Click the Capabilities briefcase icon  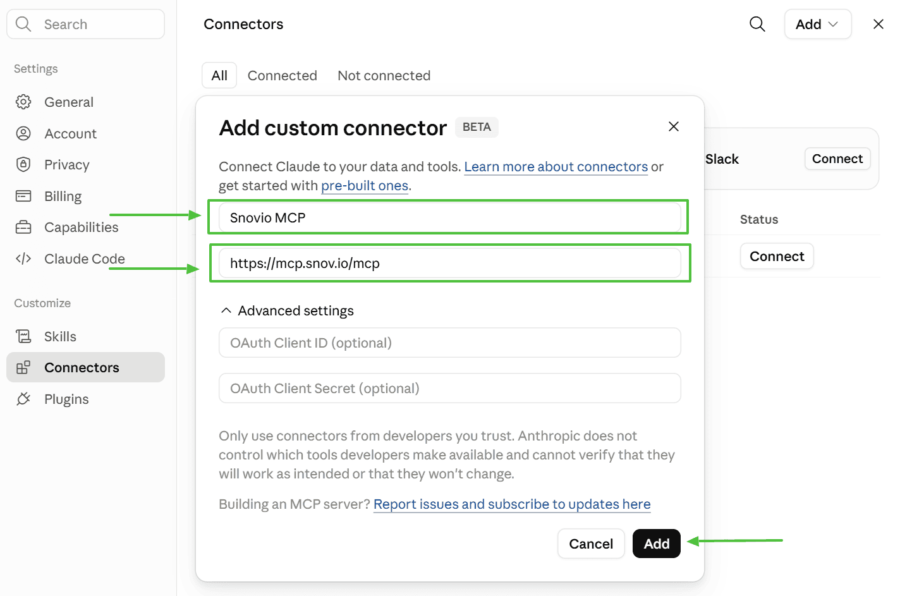(x=23, y=227)
